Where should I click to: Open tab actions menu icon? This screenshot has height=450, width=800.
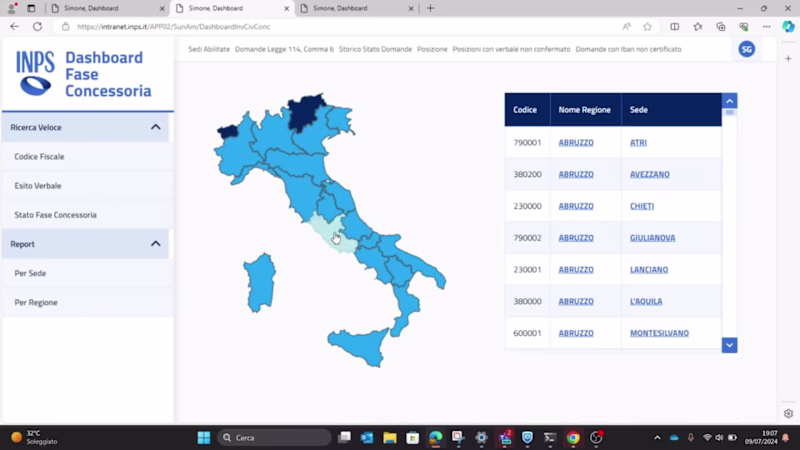(31, 8)
